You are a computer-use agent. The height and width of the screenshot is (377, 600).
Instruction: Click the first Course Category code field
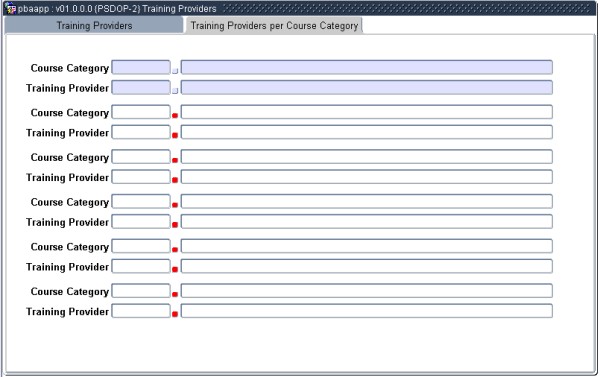(141, 67)
